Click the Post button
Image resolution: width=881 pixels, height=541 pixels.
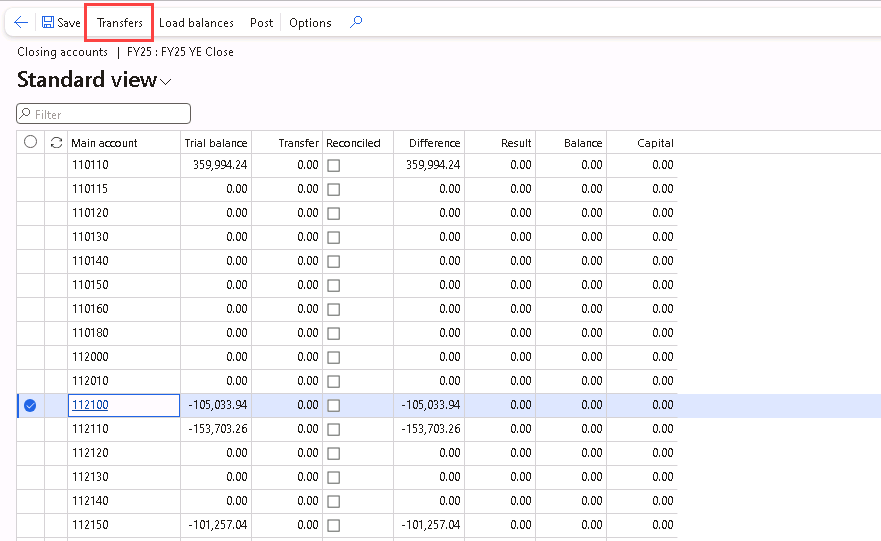261,23
